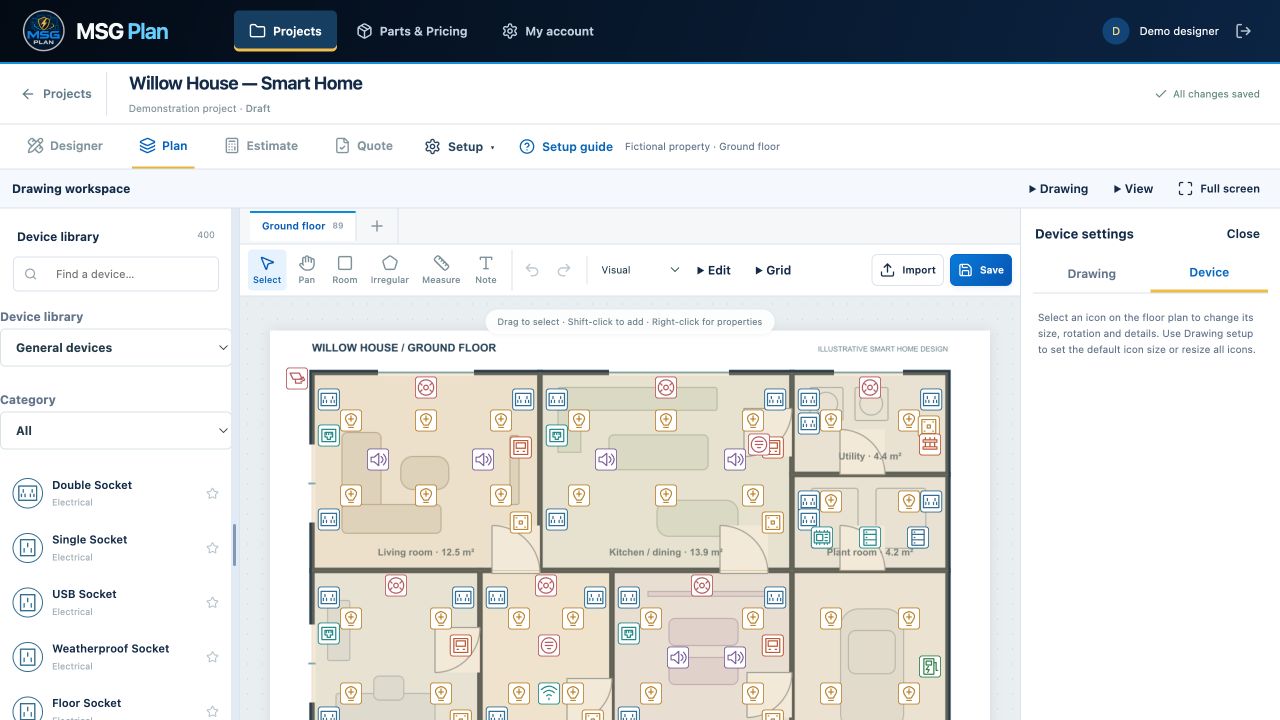Select the right speaker in living room
Viewport: 1280px width, 720px height.
click(x=484, y=460)
